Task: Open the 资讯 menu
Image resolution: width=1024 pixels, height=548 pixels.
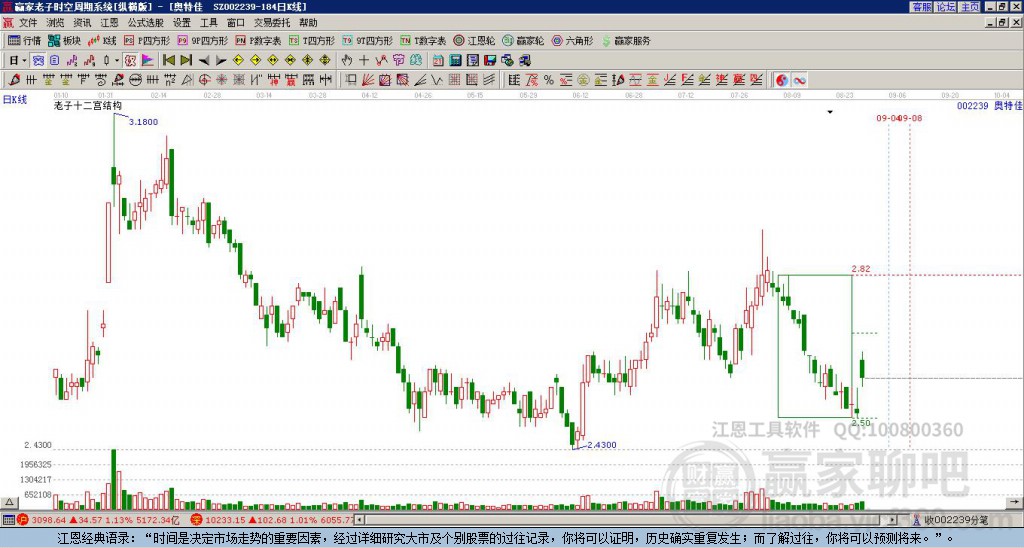Action: pos(82,23)
